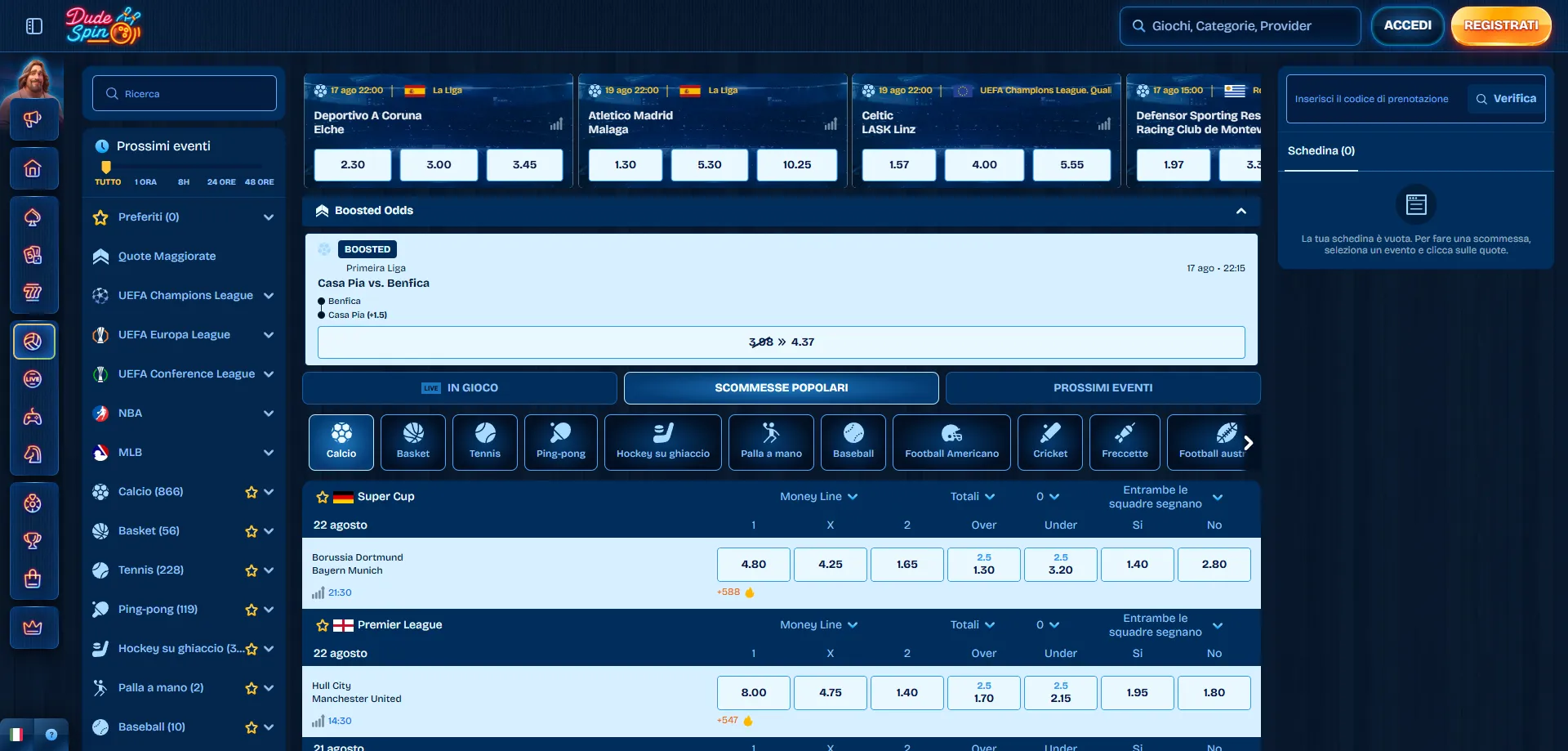1568x751 pixels.
Task: Switch to IN GIOCO tab
Action: [x=460, y=388]
